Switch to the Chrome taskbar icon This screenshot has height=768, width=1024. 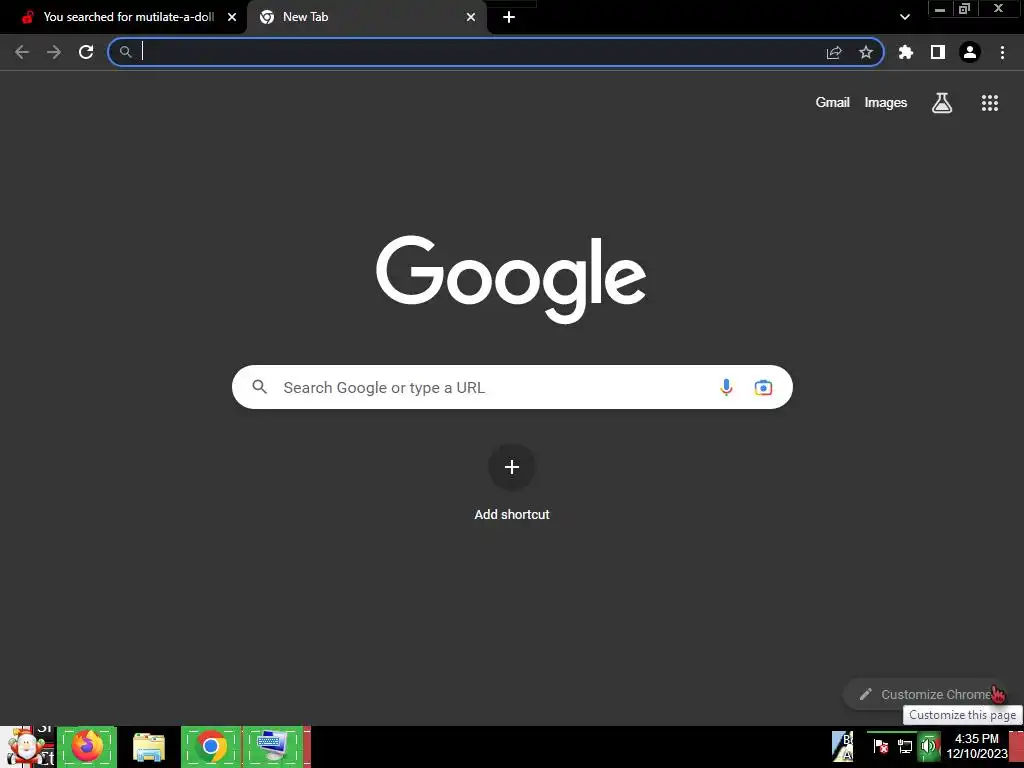tap(211, 746)
